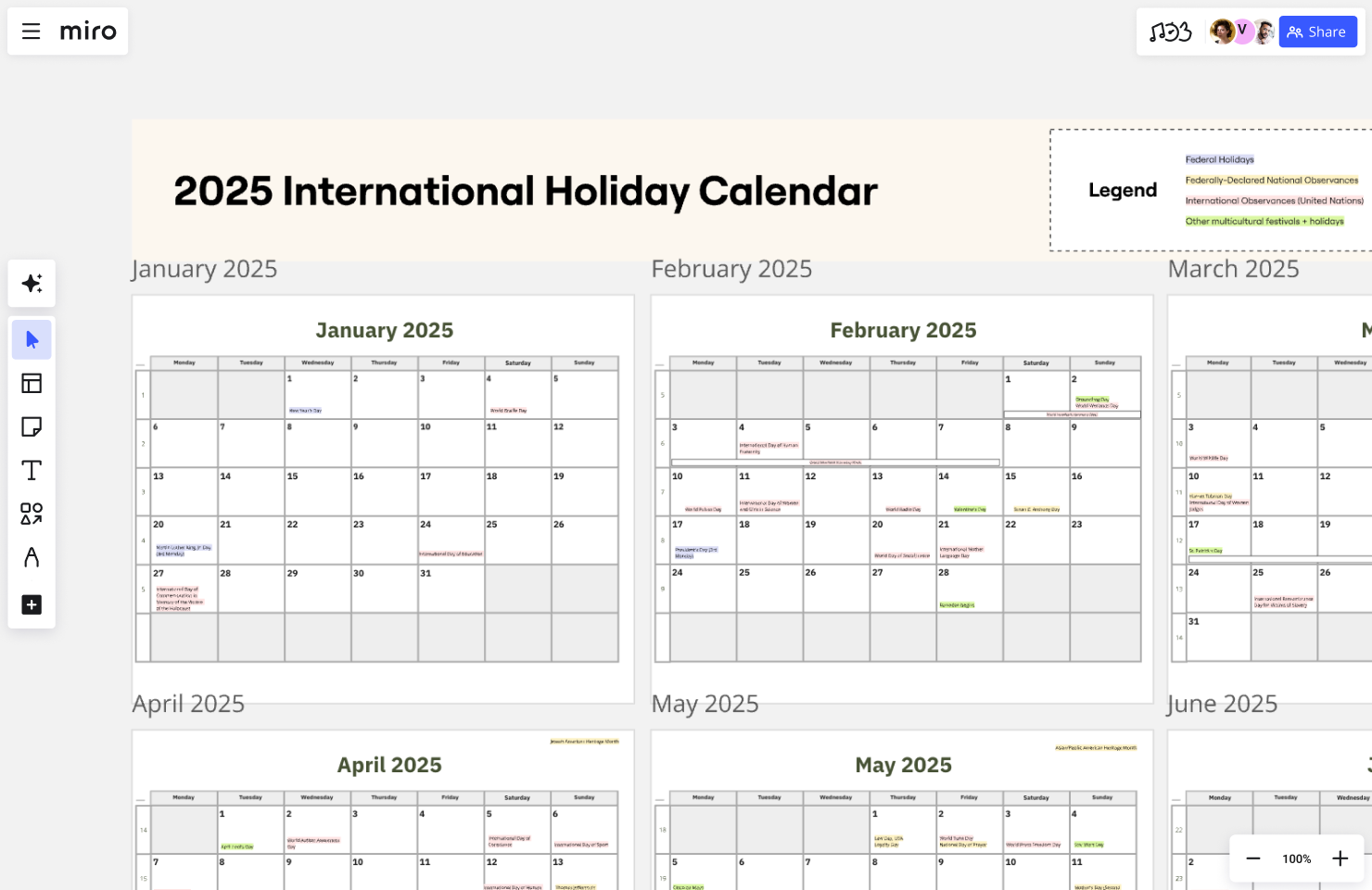Click the 2025 International Holiday Calendar heading
1372x890 pixels.
(x=525, y=191)
